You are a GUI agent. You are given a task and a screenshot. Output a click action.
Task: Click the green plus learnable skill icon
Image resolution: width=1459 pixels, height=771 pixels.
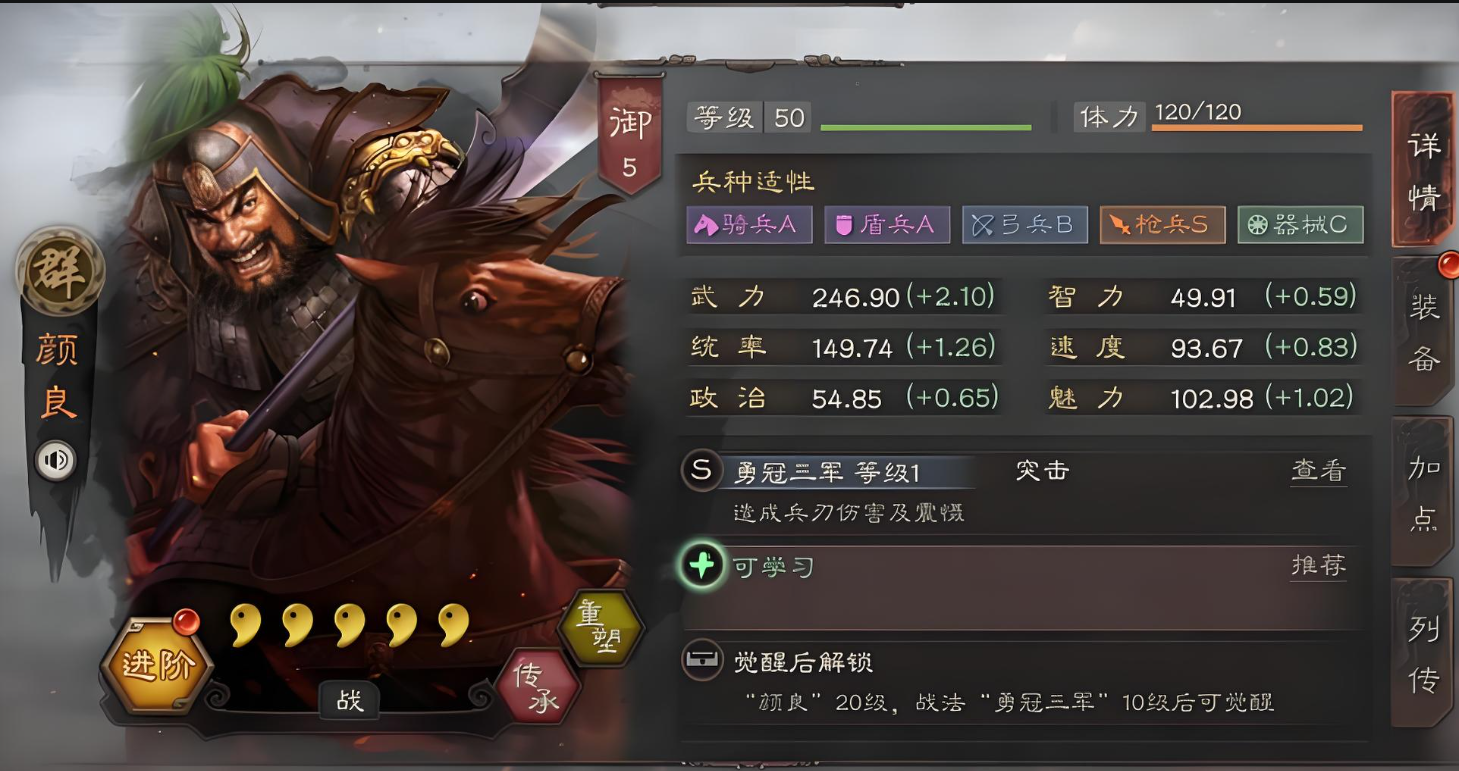point(703,568)
